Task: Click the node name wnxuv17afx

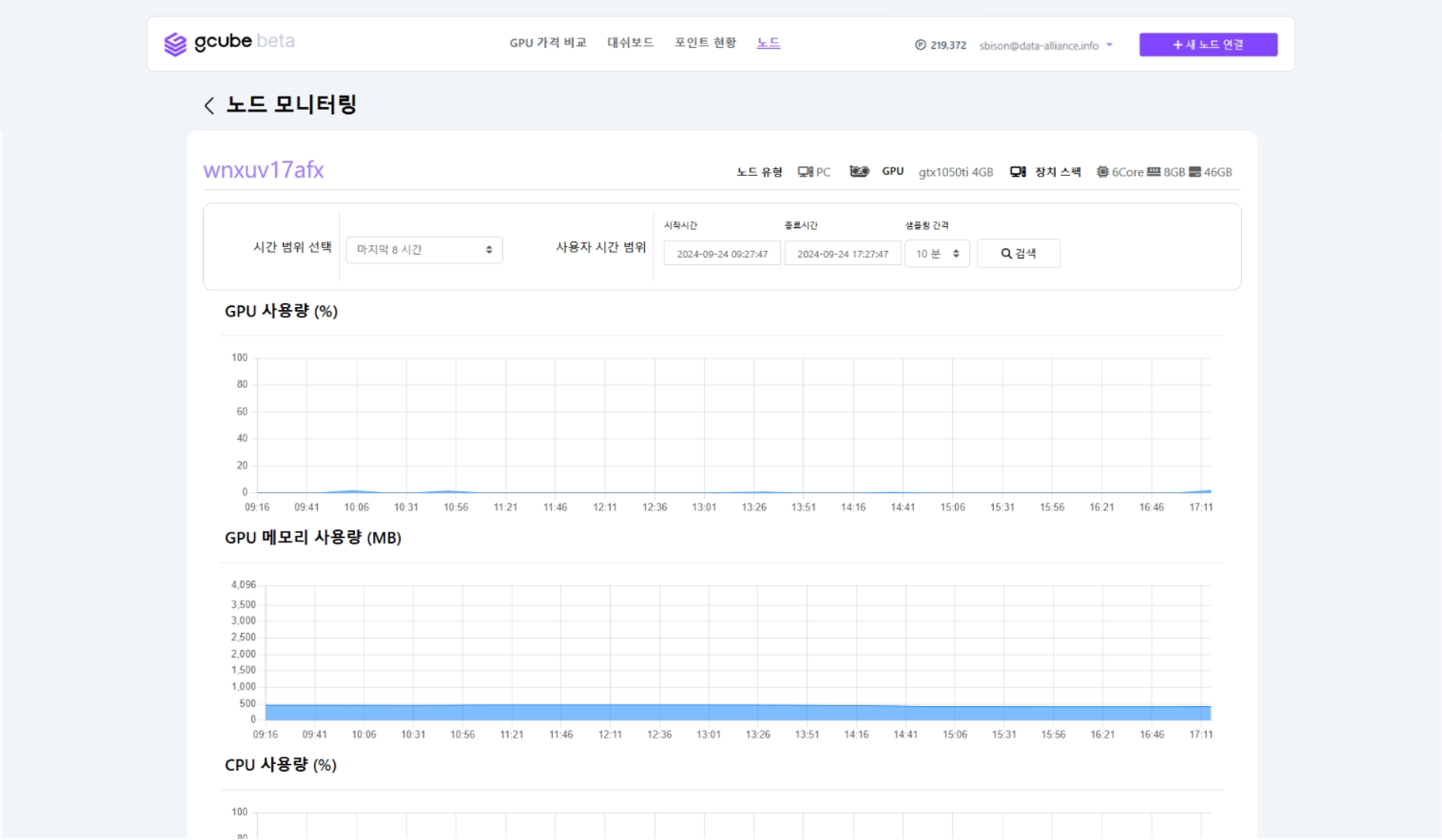Action: point(264,170)
